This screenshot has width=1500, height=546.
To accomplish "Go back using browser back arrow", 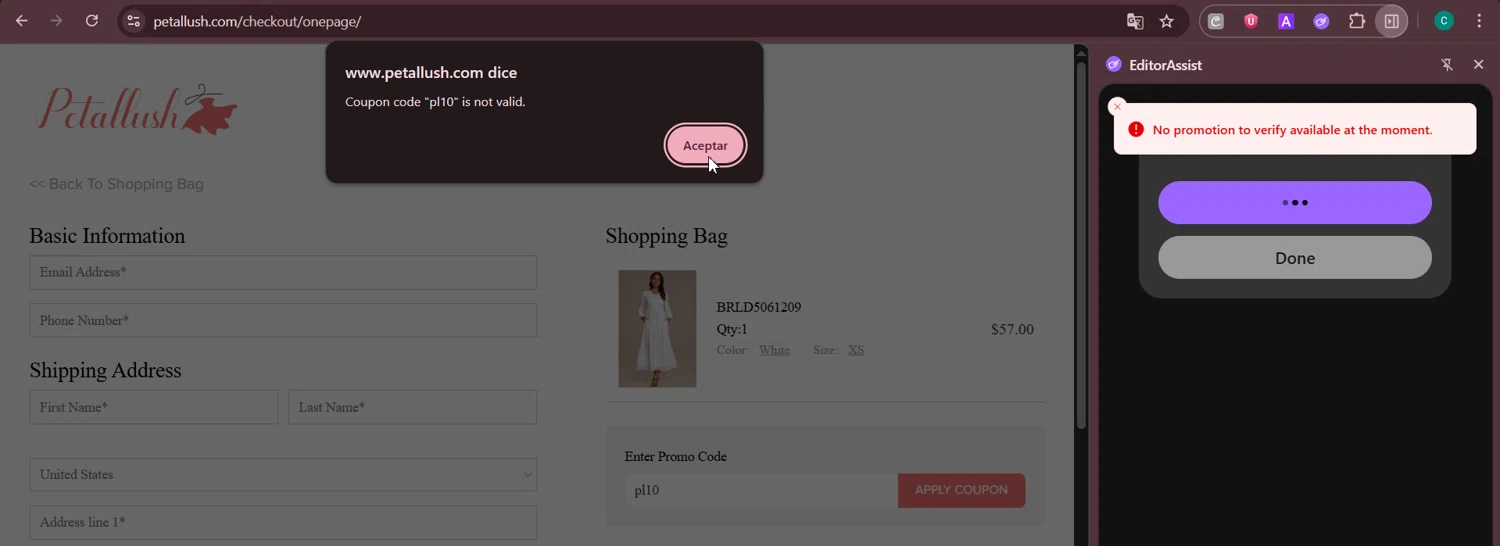I will (21, 21).
